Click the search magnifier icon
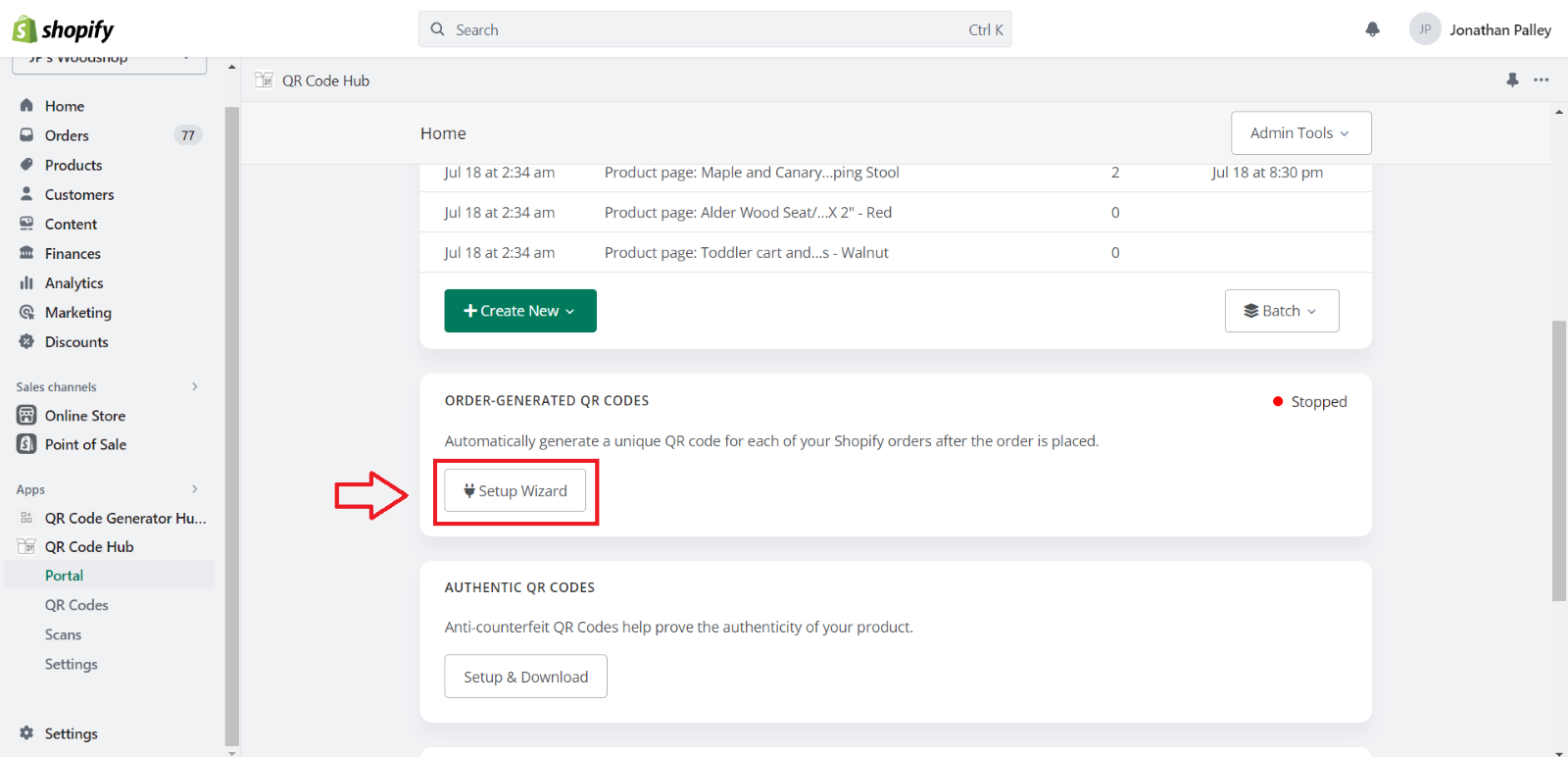 pos(438,29)
